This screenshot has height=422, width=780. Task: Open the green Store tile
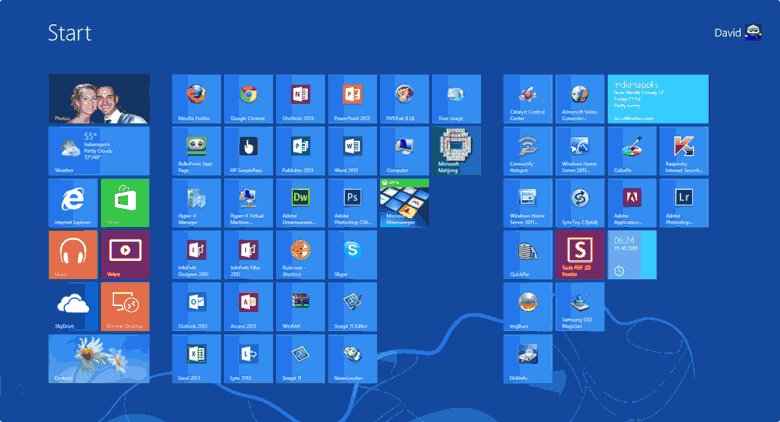pos(125,203)
